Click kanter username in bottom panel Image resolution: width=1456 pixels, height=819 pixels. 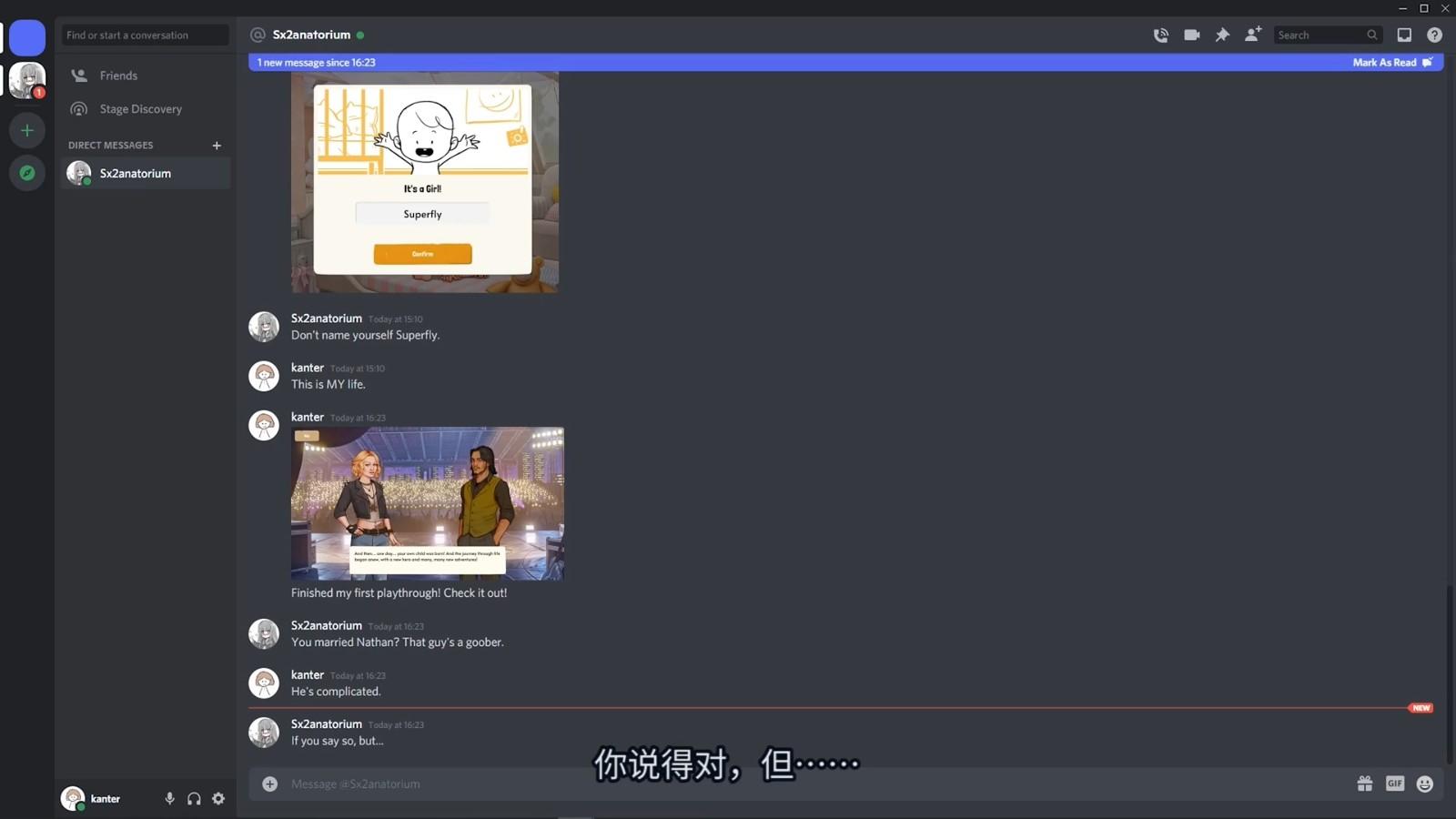[106, 798]
